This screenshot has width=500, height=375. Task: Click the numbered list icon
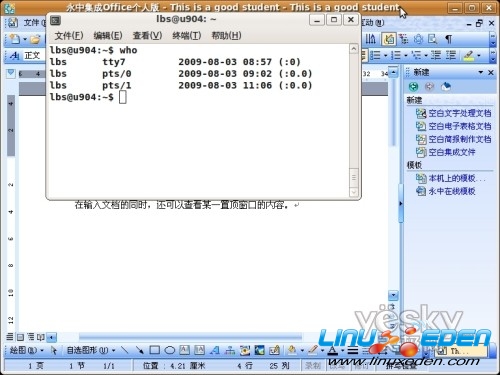pyautogui.click(x=396, y=55)
